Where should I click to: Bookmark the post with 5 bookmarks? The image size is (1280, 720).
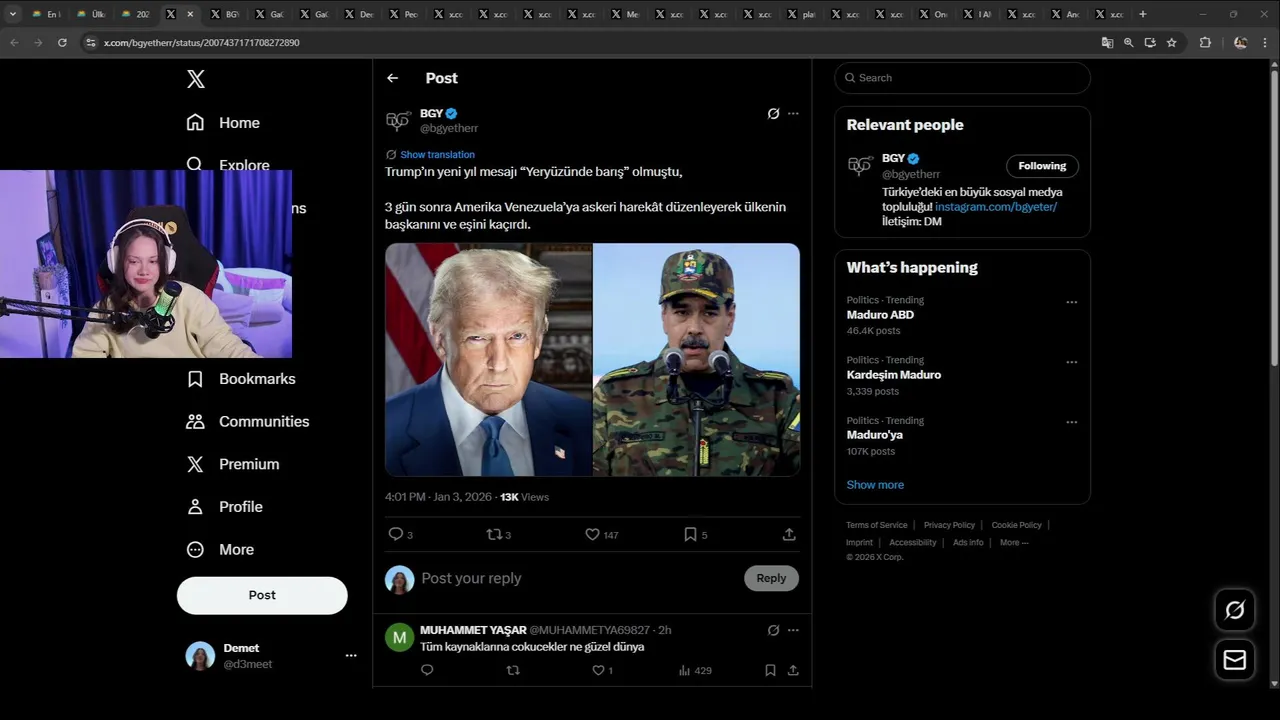690,535
